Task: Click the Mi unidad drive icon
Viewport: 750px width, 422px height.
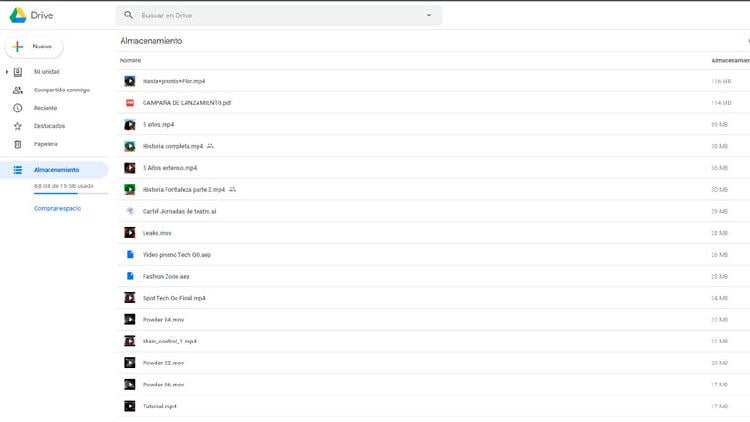Action: tap(18, 72)
